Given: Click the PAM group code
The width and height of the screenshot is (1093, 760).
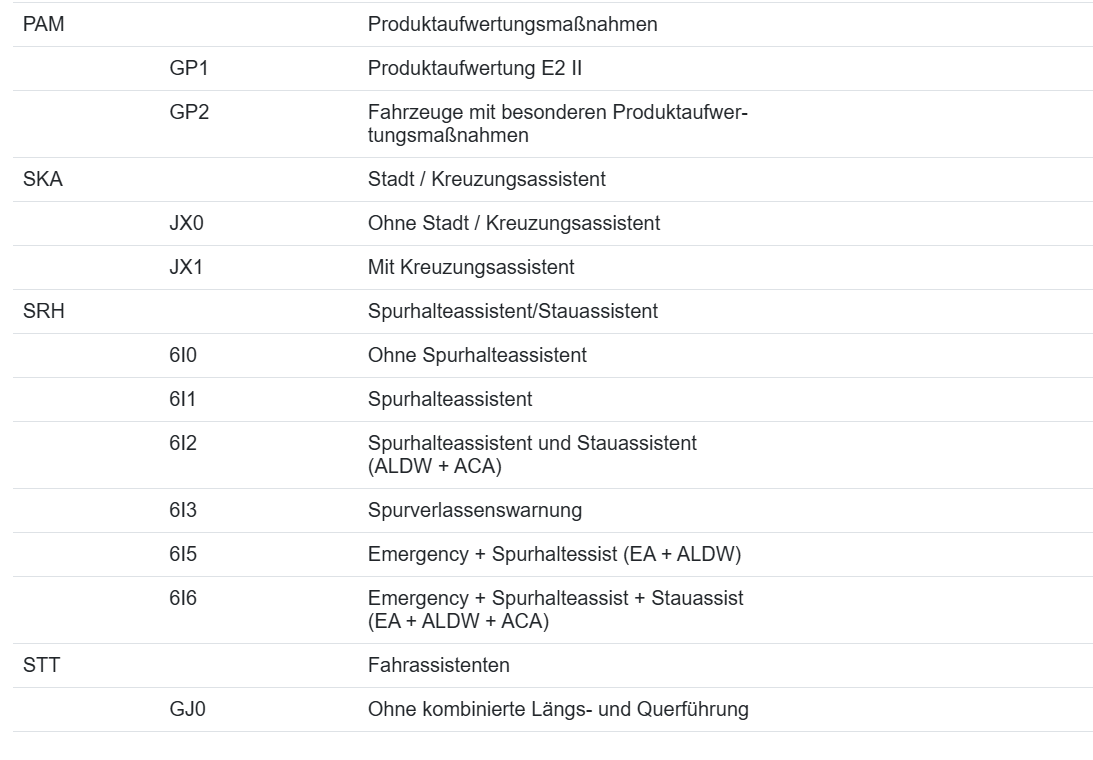Looking at the screenshot, I should click(43, 25).
